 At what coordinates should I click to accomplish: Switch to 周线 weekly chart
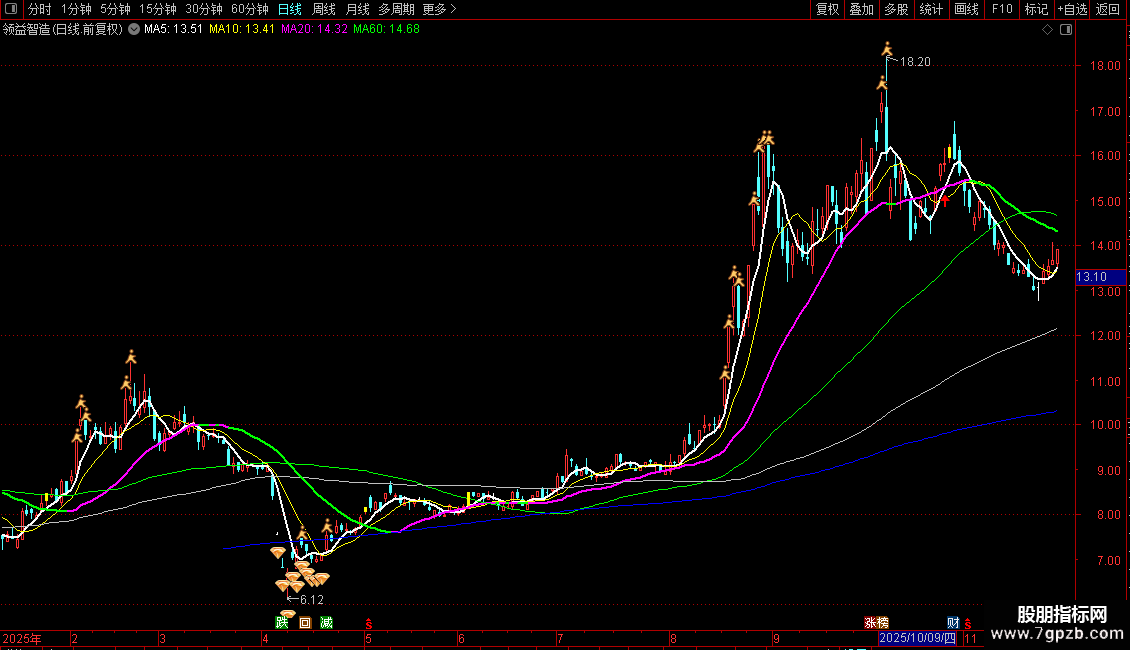point(324,9)
